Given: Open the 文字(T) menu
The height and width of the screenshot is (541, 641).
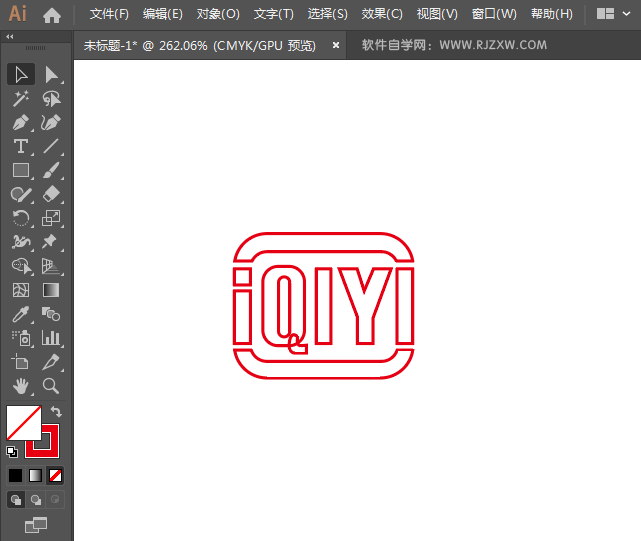Looking at the screenshot, I should [273, 14].
